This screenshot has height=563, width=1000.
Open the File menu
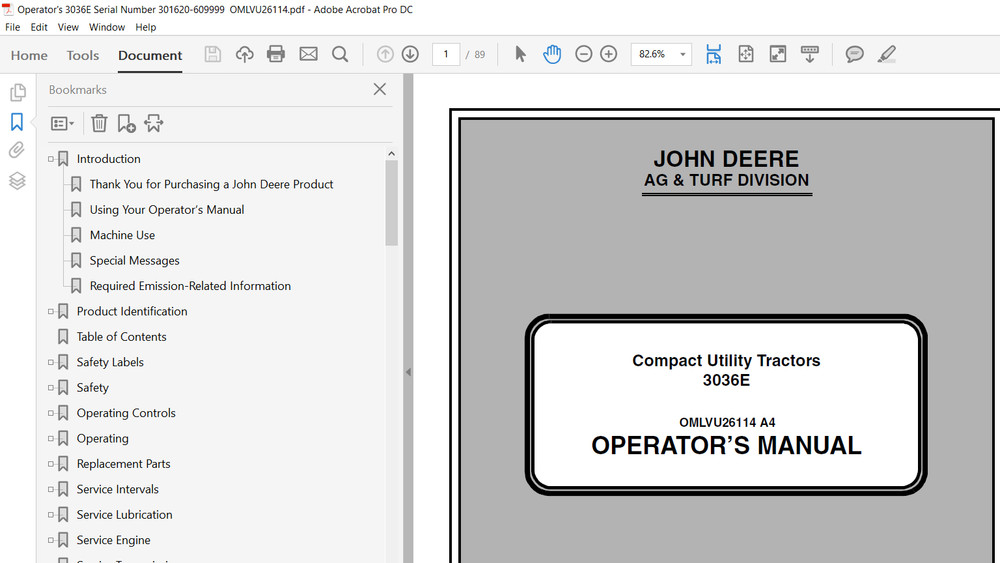(x=13, y=27)
